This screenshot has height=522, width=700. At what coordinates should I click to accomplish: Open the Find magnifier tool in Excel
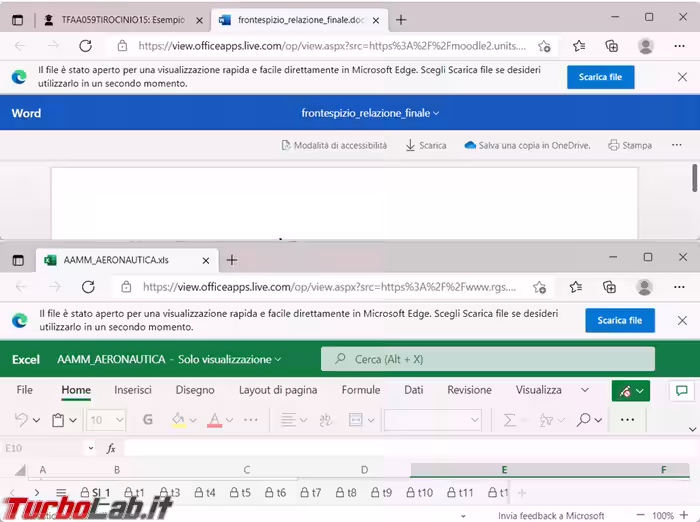[x=584, y=420]
